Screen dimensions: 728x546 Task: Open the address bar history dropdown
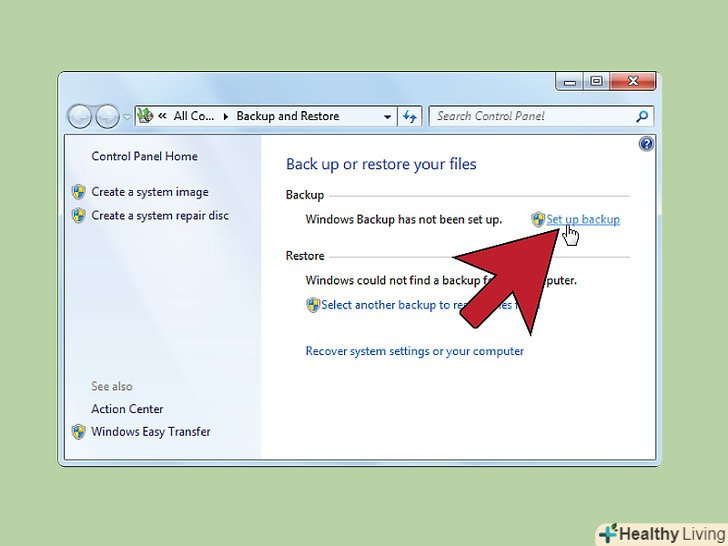(x=387, y=117)
